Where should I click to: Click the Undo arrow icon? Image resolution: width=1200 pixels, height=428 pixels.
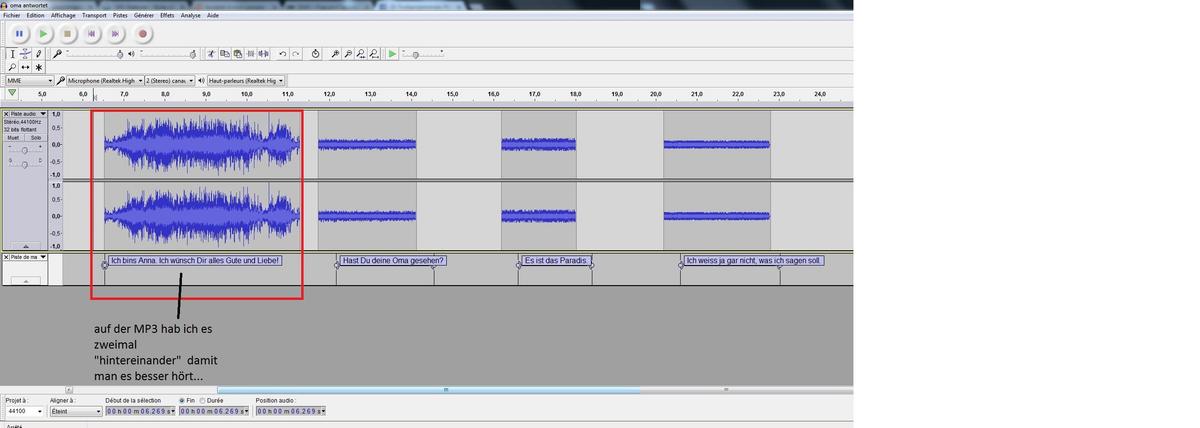(283, 54)
